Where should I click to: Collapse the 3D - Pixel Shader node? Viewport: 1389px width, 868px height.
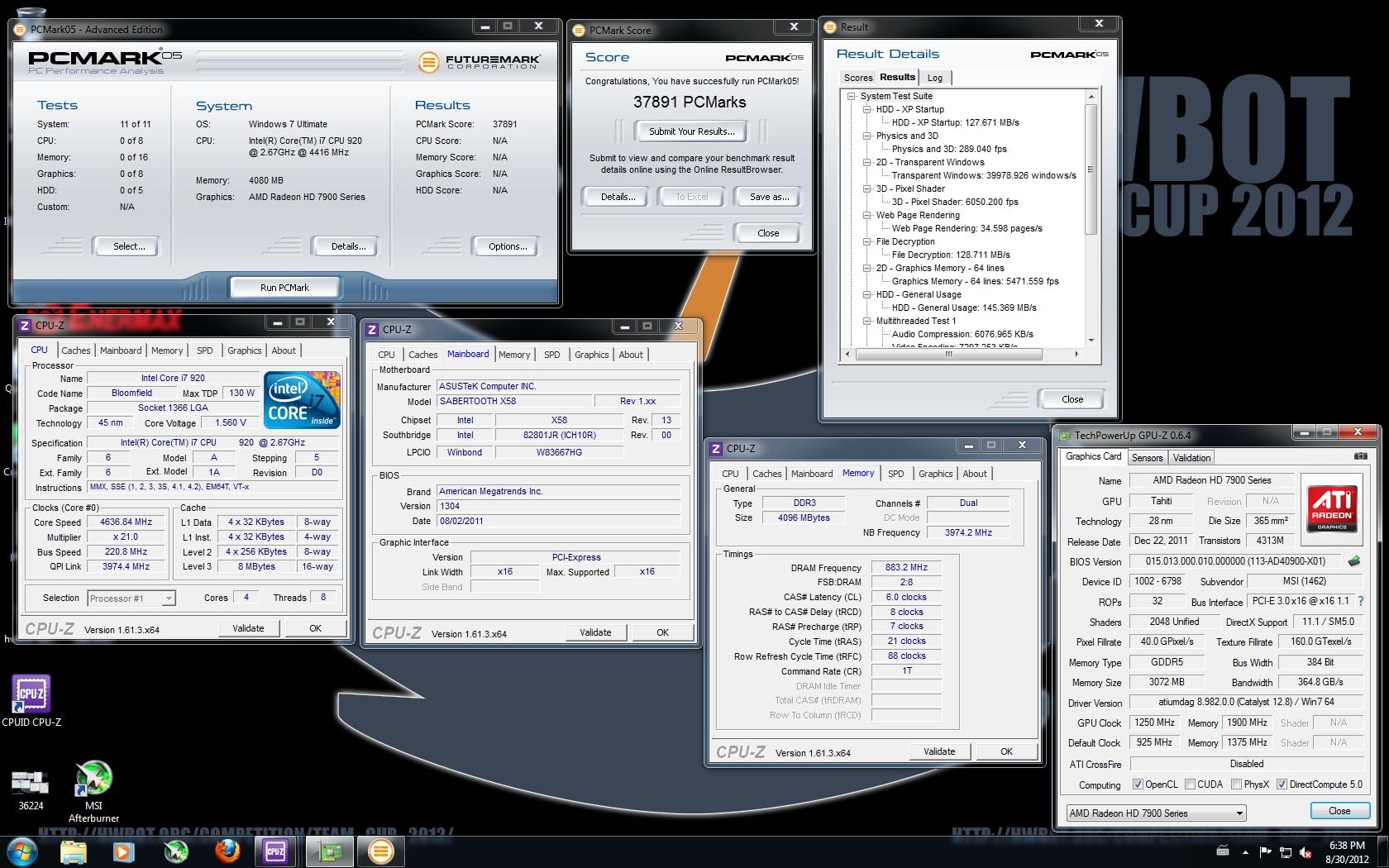[x=866, y=188]
